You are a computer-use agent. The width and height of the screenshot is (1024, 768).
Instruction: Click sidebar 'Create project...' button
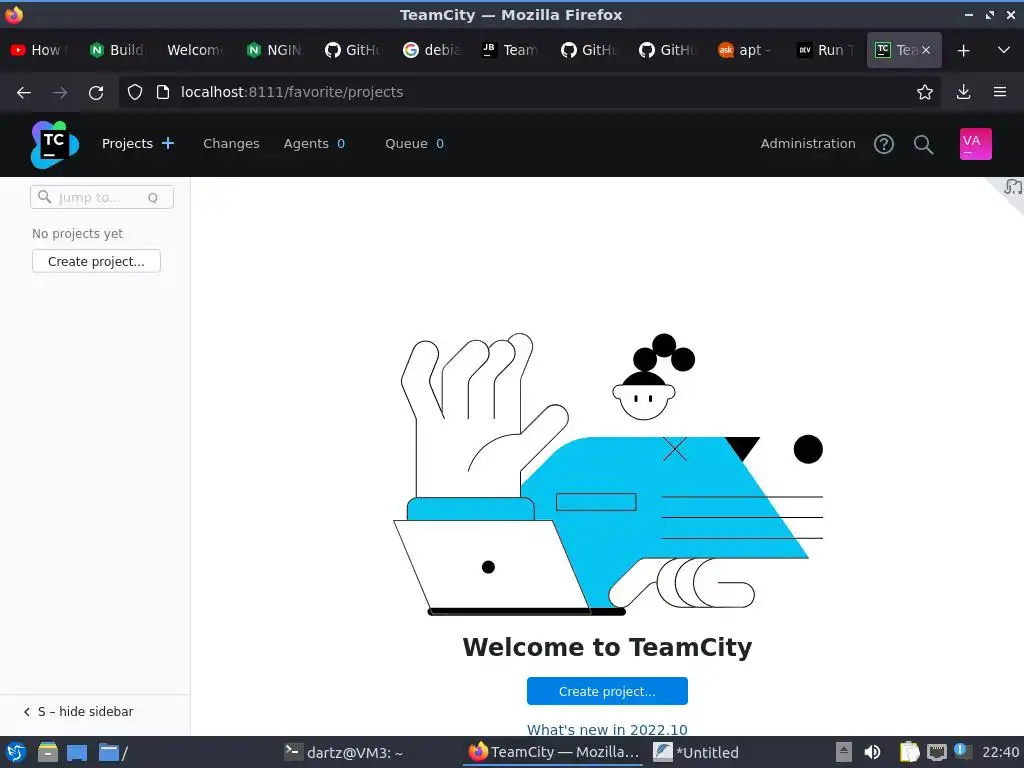click(96, 261)
